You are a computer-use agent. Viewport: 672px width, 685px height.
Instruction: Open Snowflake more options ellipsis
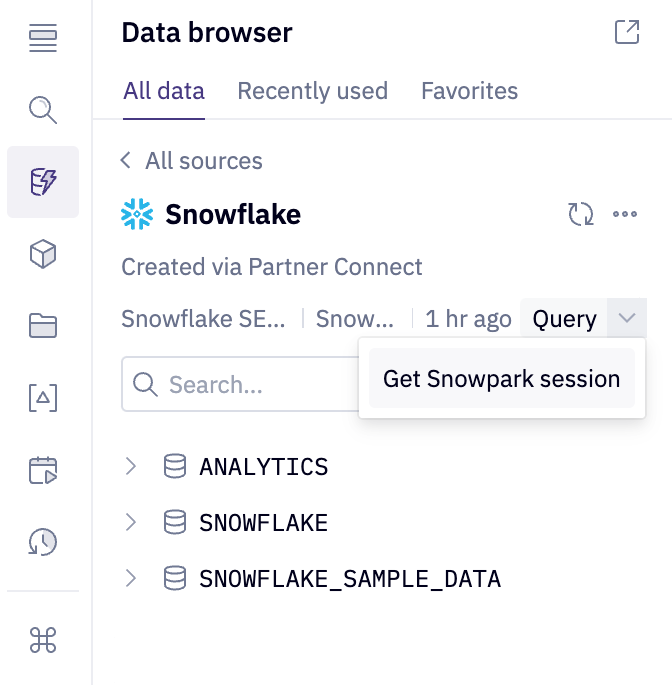(x=625, y=214)
